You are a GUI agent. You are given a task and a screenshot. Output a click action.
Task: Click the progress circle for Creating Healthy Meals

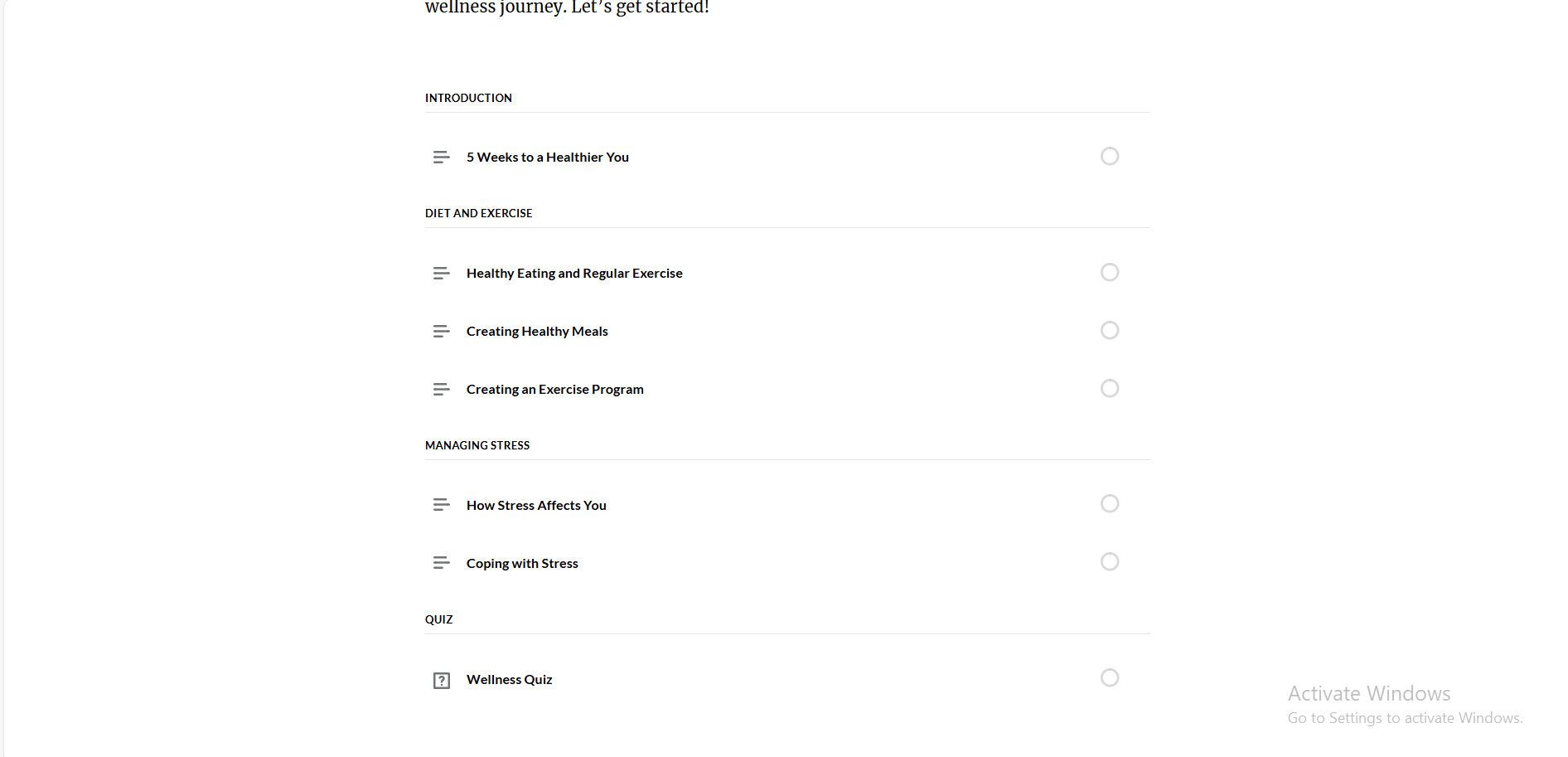(1110, 330)
